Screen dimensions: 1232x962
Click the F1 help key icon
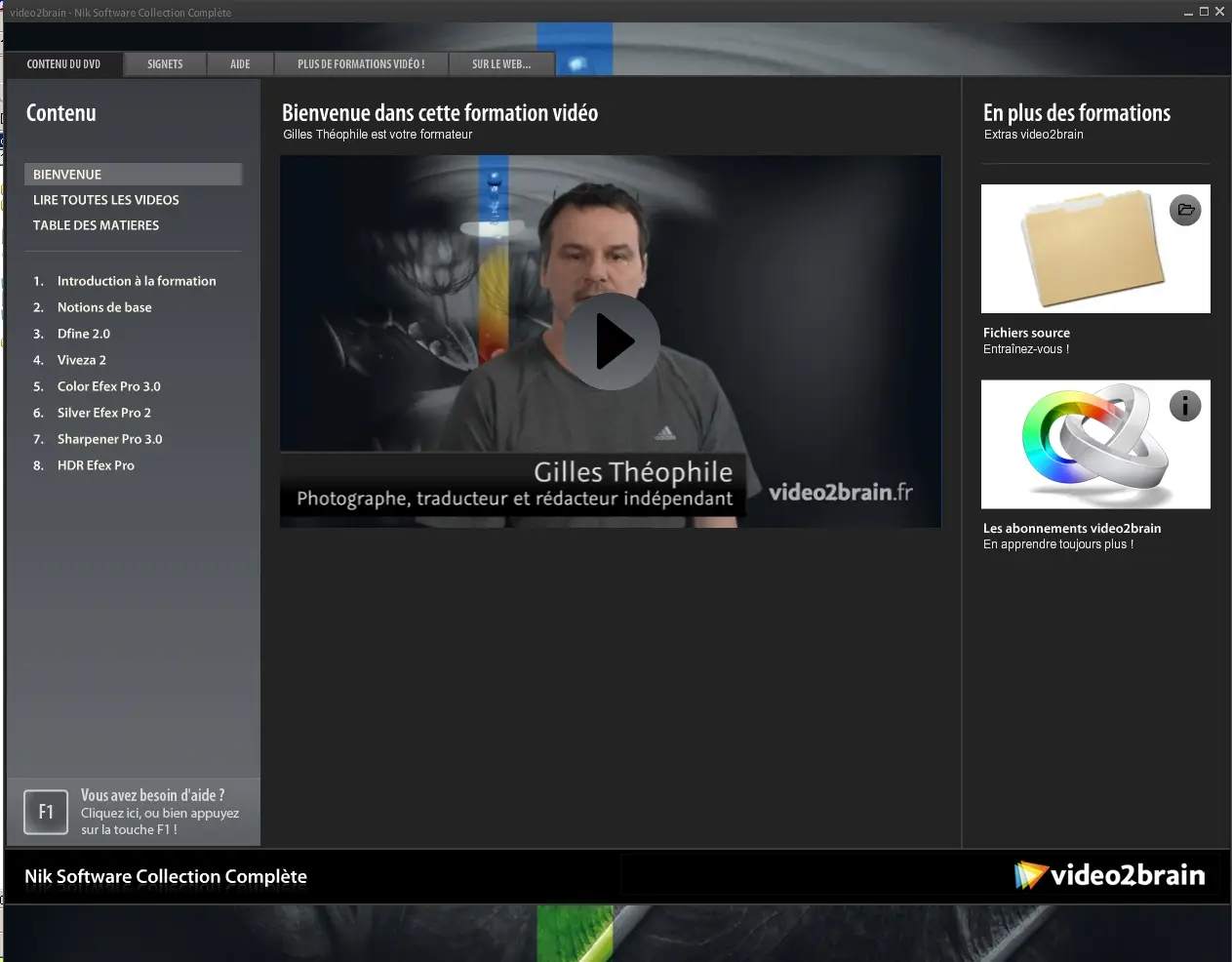(x=46, y=812)
